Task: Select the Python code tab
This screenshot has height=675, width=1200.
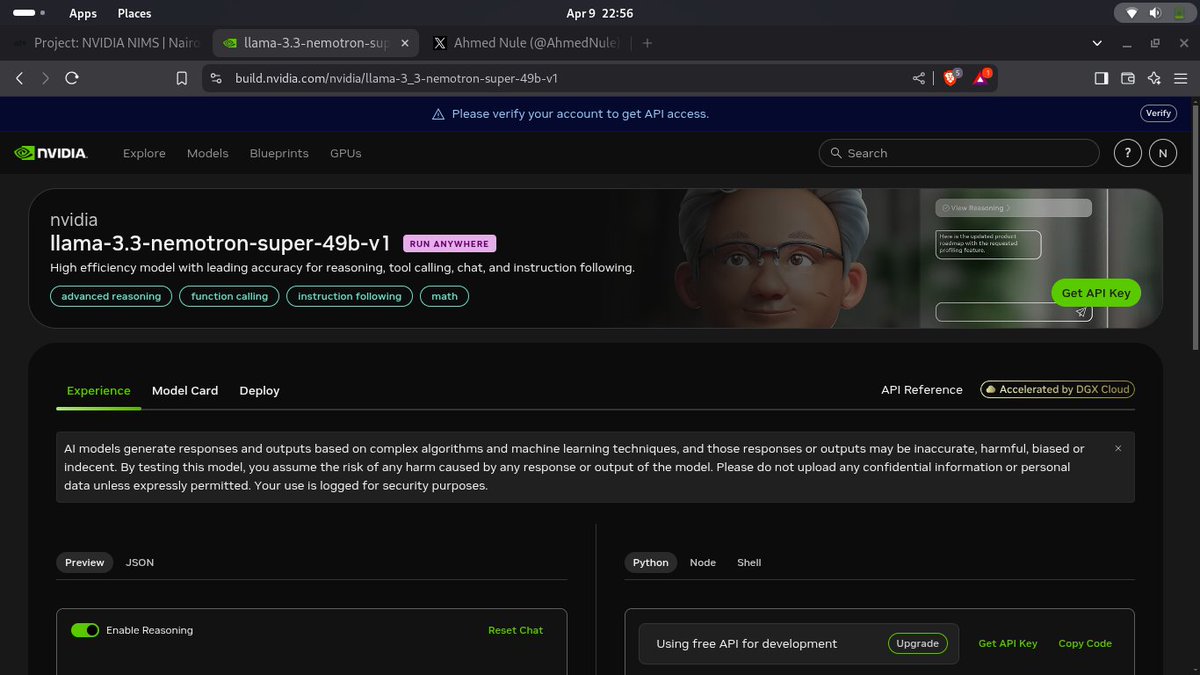Action: tap(651, 562)
